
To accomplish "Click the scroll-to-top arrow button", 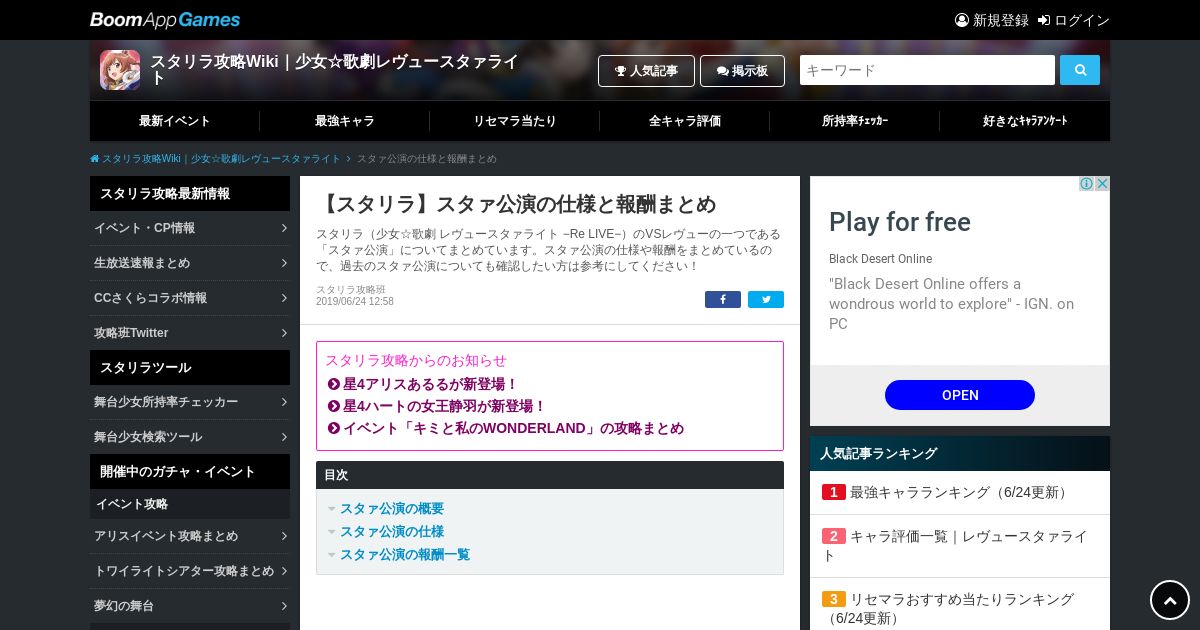I will [1170, 600].
